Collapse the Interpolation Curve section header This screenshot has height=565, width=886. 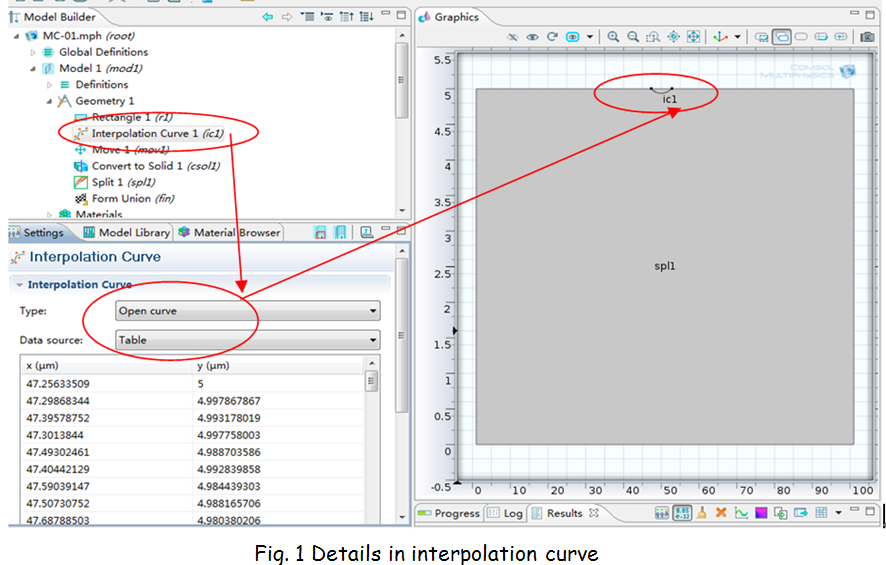[20, 285]
